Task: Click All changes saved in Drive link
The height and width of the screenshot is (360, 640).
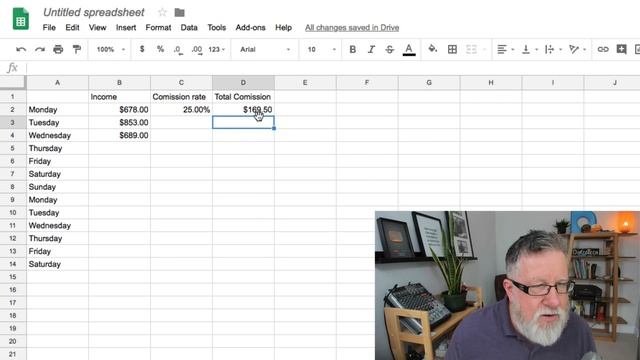Action: coord(352,27)
